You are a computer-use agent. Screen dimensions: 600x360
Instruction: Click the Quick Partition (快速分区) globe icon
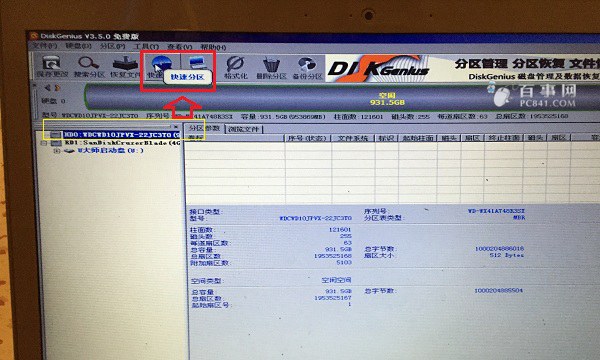(x=161, y=63)
